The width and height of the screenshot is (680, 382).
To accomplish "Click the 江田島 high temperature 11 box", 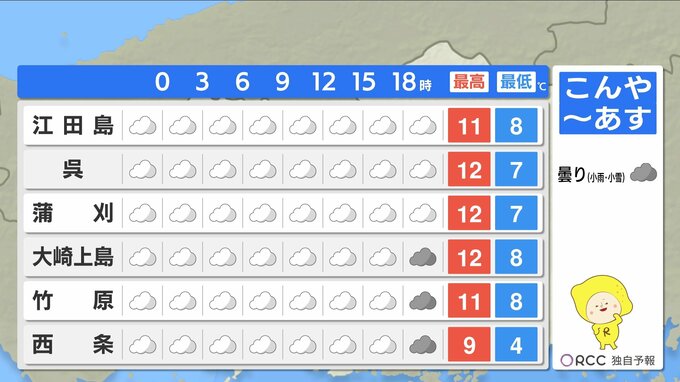I will point(469,126).
